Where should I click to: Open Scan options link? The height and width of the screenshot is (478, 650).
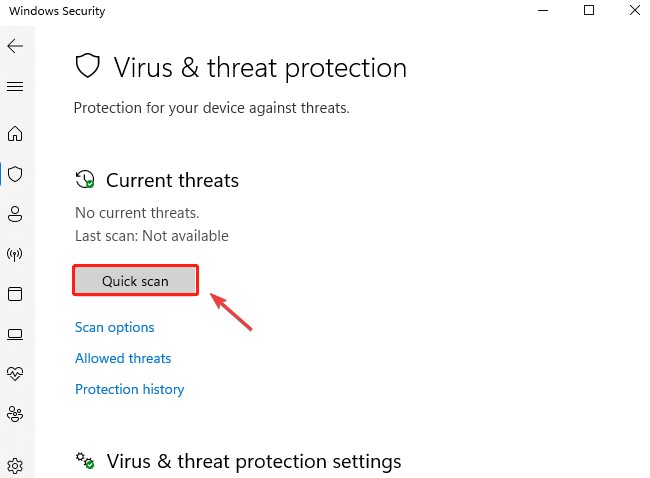point(114,328)
